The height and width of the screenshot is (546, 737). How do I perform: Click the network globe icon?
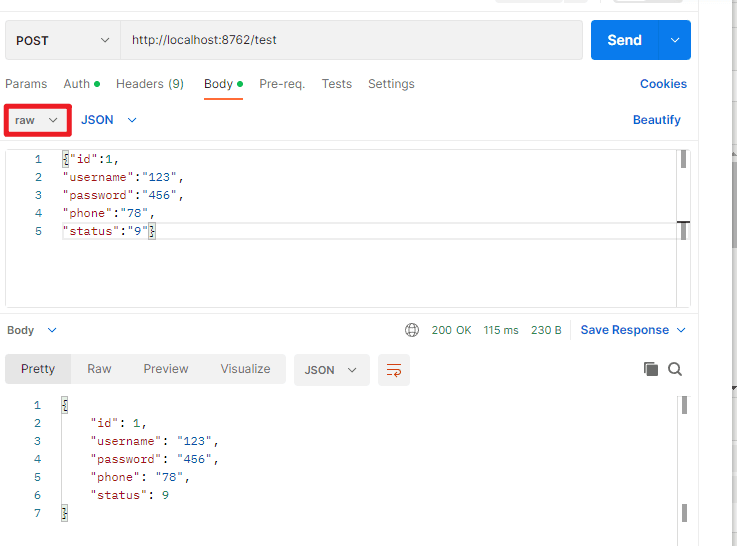(x=412, y=330)
